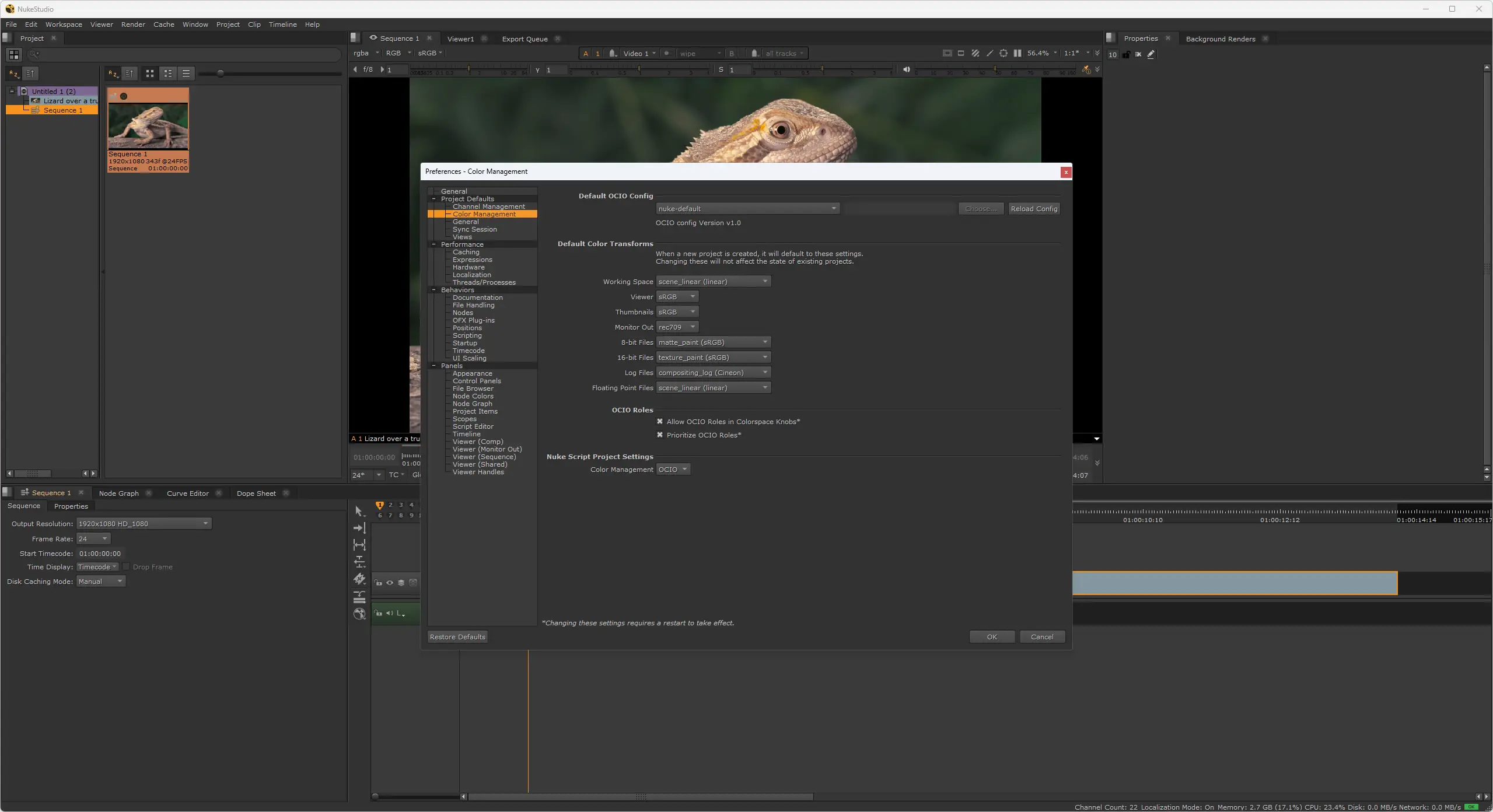Select the Razor tool in timeline toolbar
The width and height of the screenshot is (1493, 812).
coord(359,579)
